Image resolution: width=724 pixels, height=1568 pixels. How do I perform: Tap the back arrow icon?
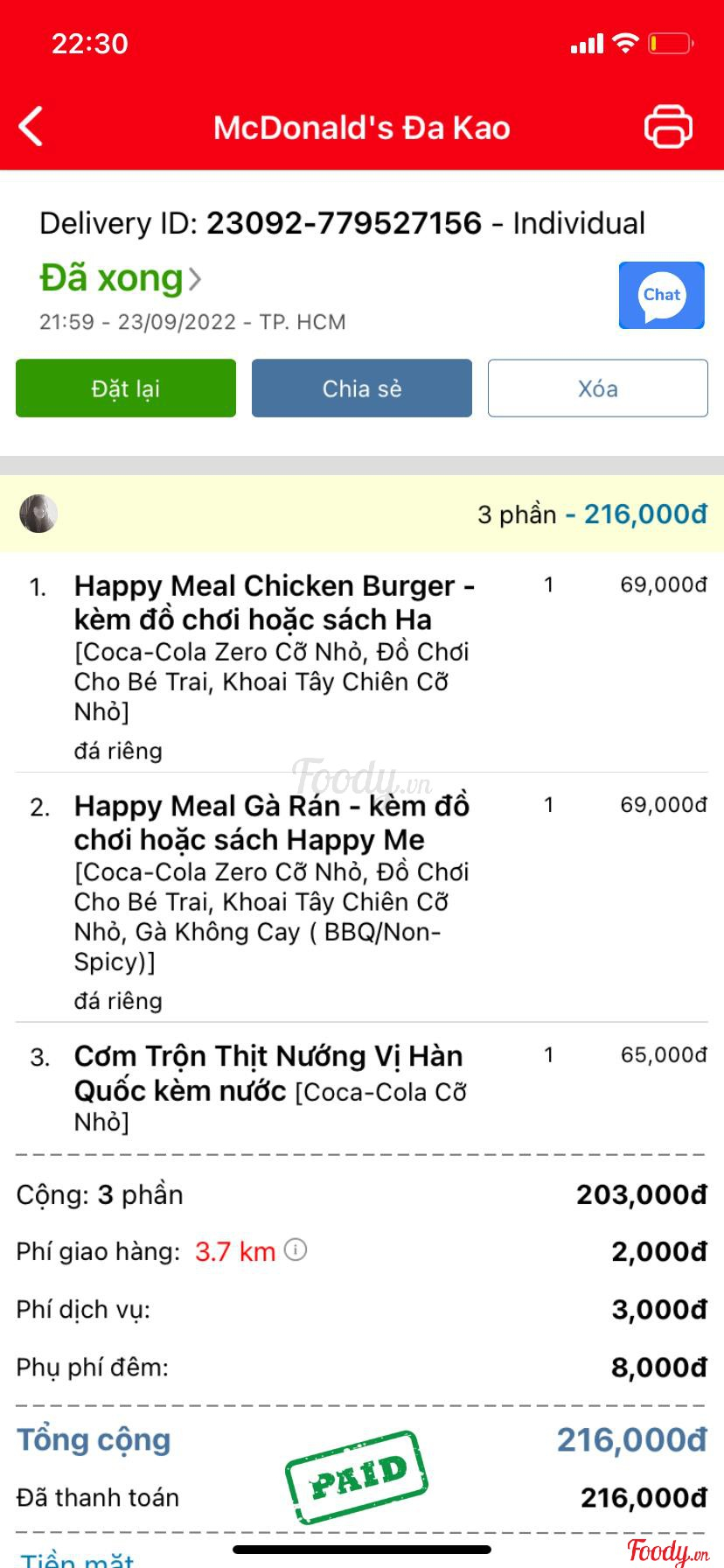point(31,127)
